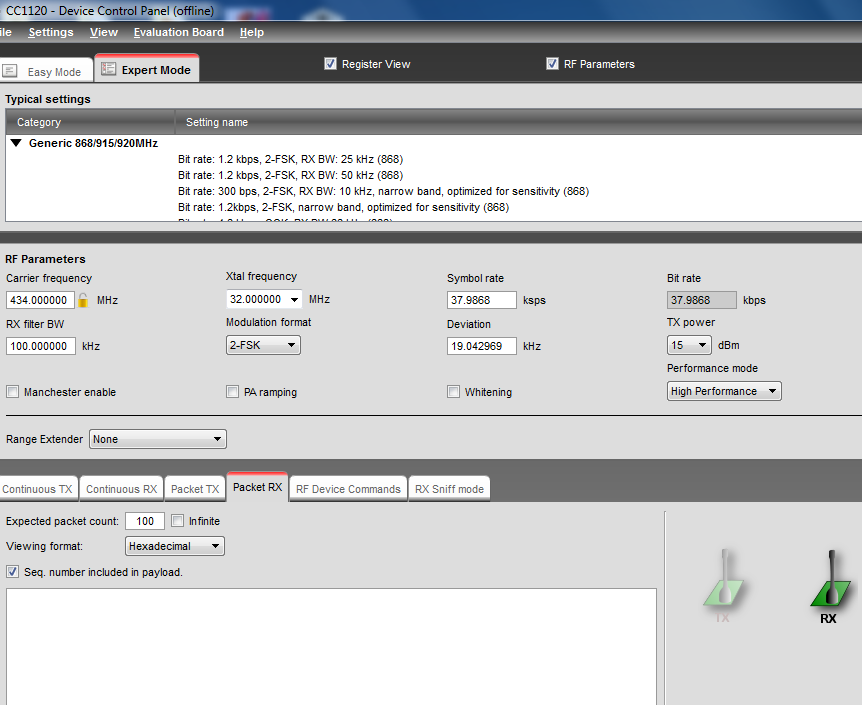862x705 pixels.
Task: Collapse the Generic 868/915/920MHz category
Action: 16,143
